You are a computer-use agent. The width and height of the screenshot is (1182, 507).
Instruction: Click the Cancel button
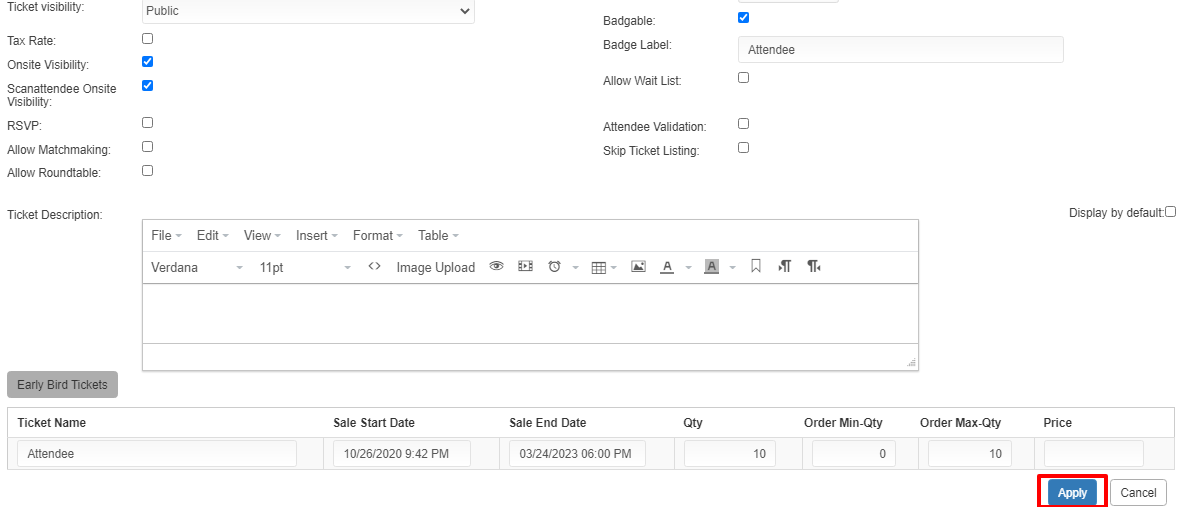coord(1138,493)
